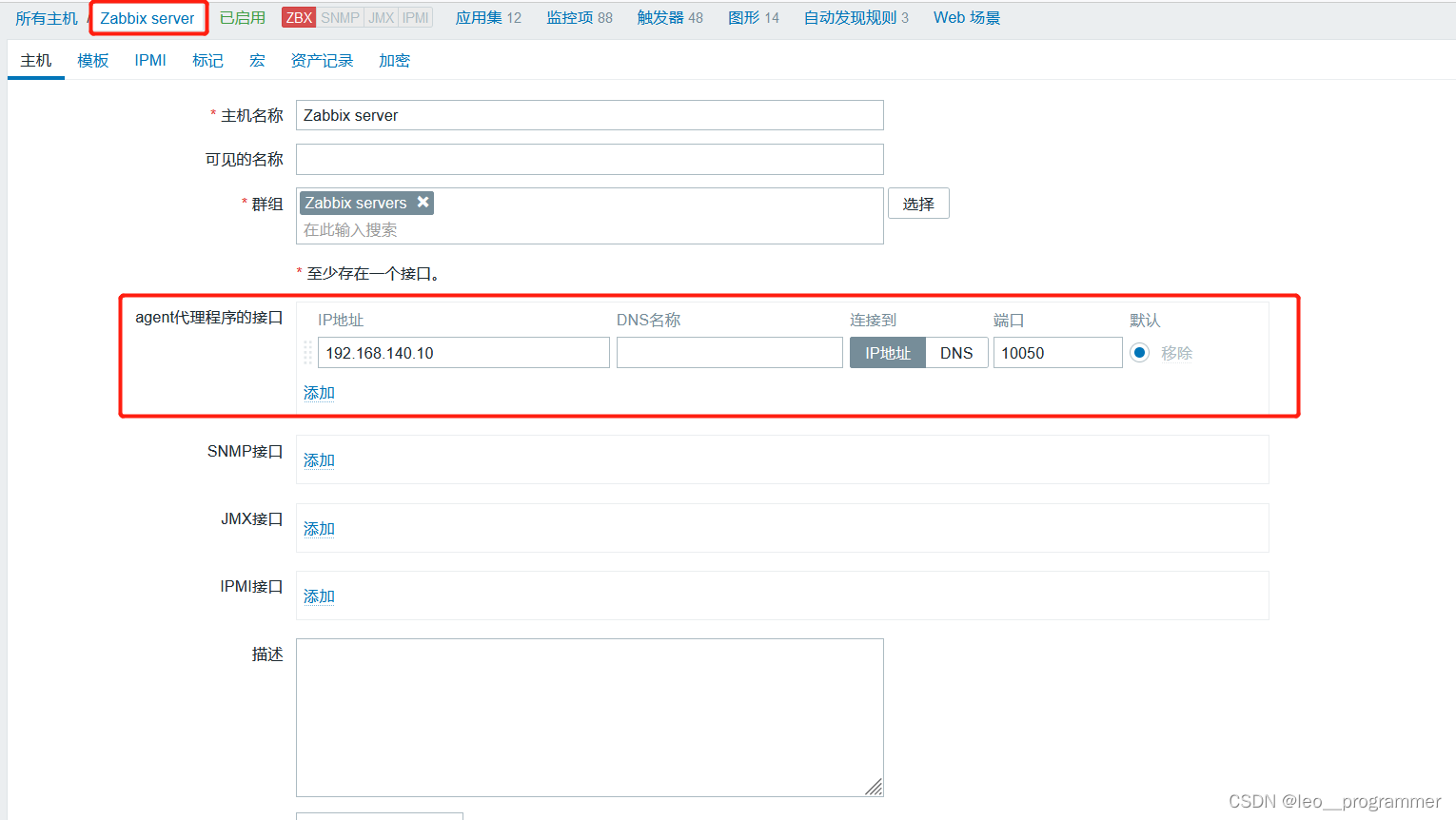Click the DNS名称 input field
The width and height of the screenshot is (1456, 820).
click(730, 353)
